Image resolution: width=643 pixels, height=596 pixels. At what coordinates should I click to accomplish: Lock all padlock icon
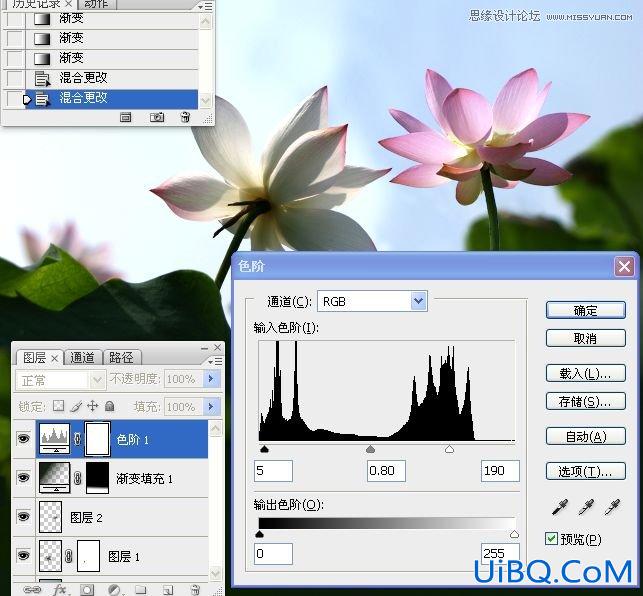[x=109, y=406]
